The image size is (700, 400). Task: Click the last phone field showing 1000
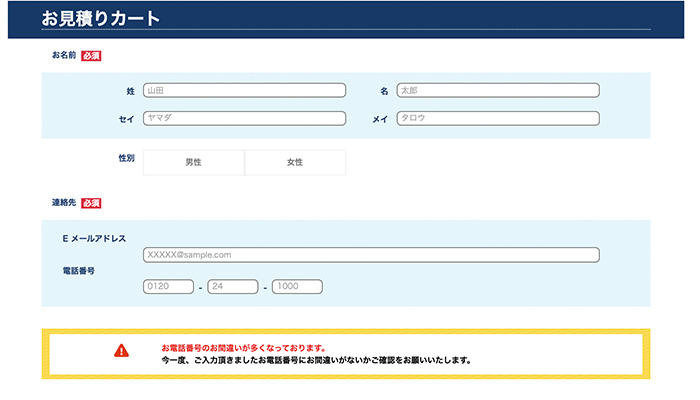(297, 287)
